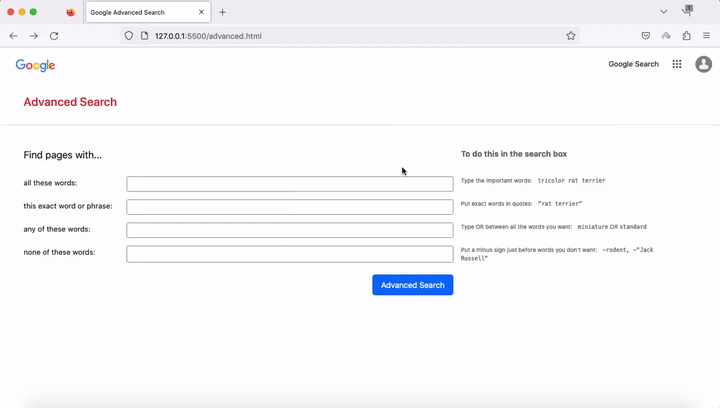720x408 pixels.
Task: Click the 'this exact word or phrase' input
Action: pos(290,207)
